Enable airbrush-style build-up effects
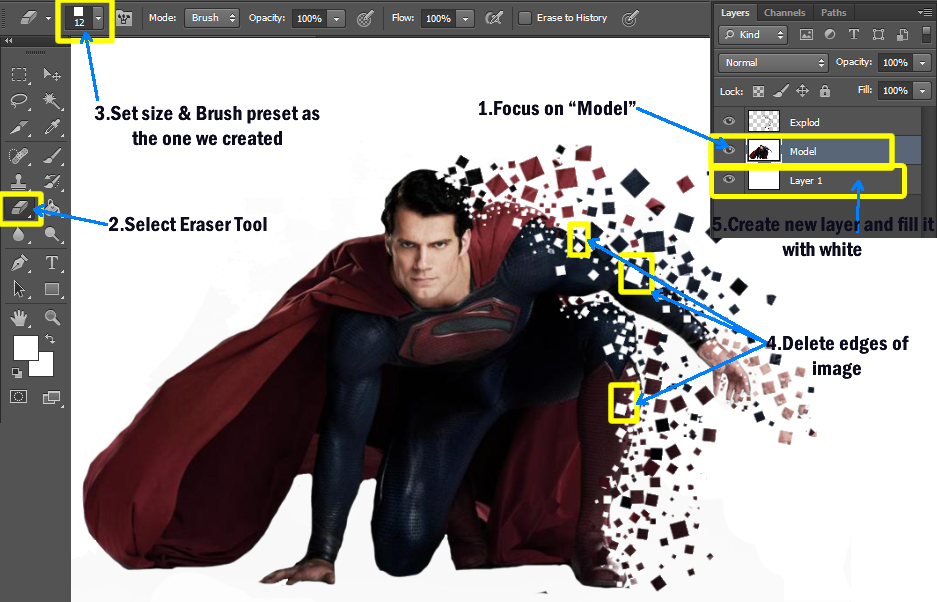 pyautogui.click(x=494, y=19)
